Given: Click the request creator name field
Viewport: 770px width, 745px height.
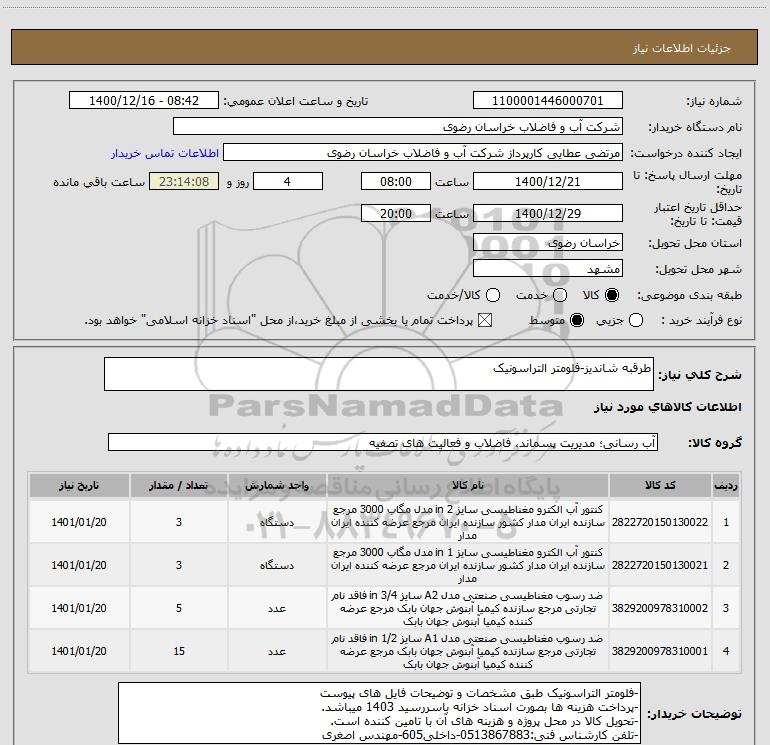Looking at the screenshot, I should [423, 152].
